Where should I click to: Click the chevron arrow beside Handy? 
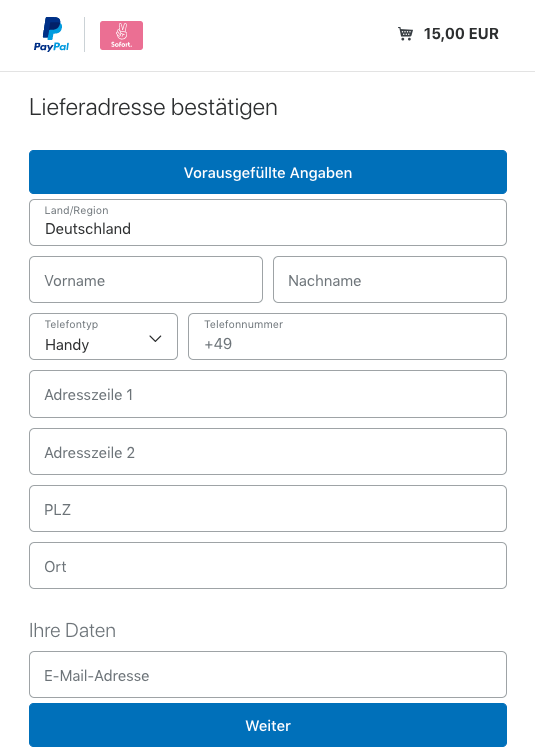[x=155, y=339]
